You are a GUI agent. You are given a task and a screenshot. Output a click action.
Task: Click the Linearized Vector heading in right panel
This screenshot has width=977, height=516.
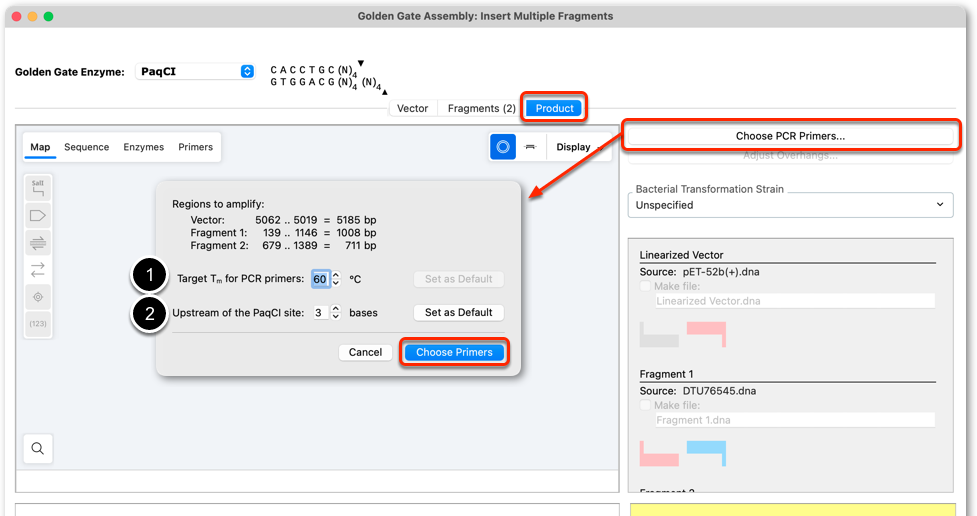[681, 255]
